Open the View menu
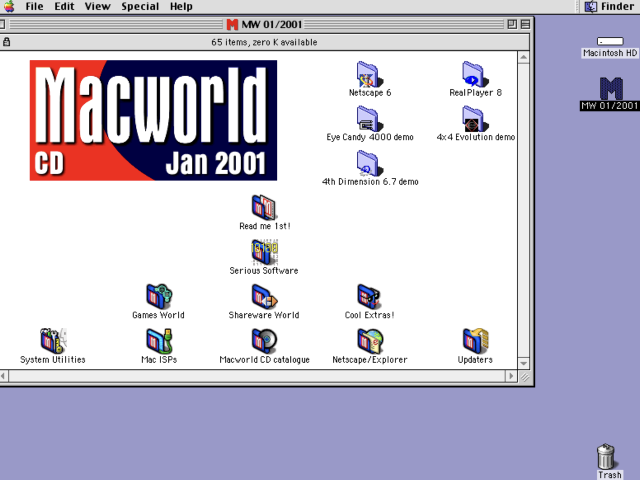 click(x=98, y=7)
